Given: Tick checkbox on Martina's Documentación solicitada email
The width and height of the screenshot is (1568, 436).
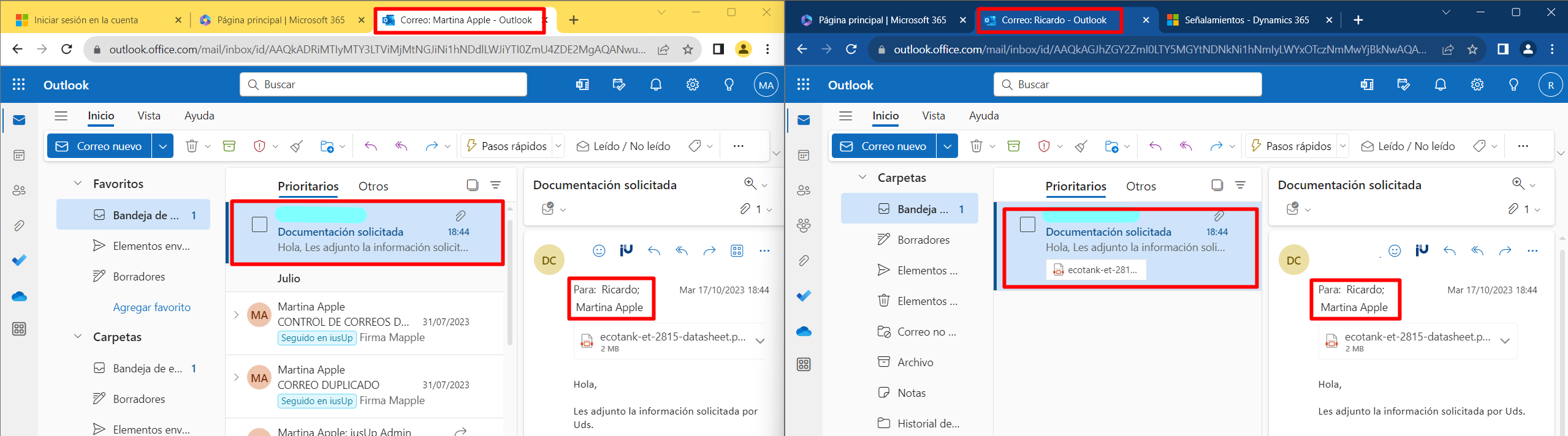Looking at the screenshot, I should coord(259,225).
